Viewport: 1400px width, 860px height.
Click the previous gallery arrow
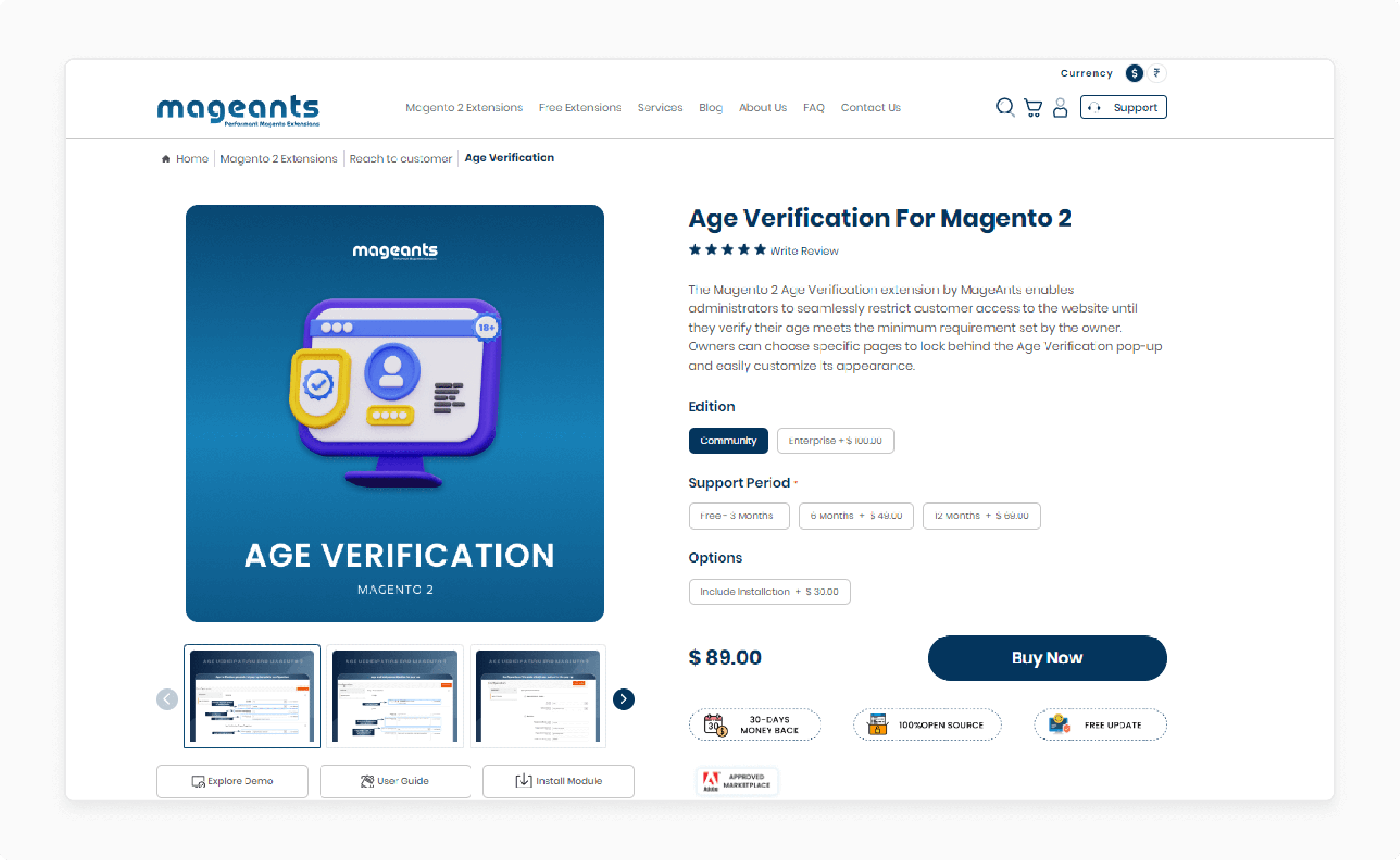167,699
